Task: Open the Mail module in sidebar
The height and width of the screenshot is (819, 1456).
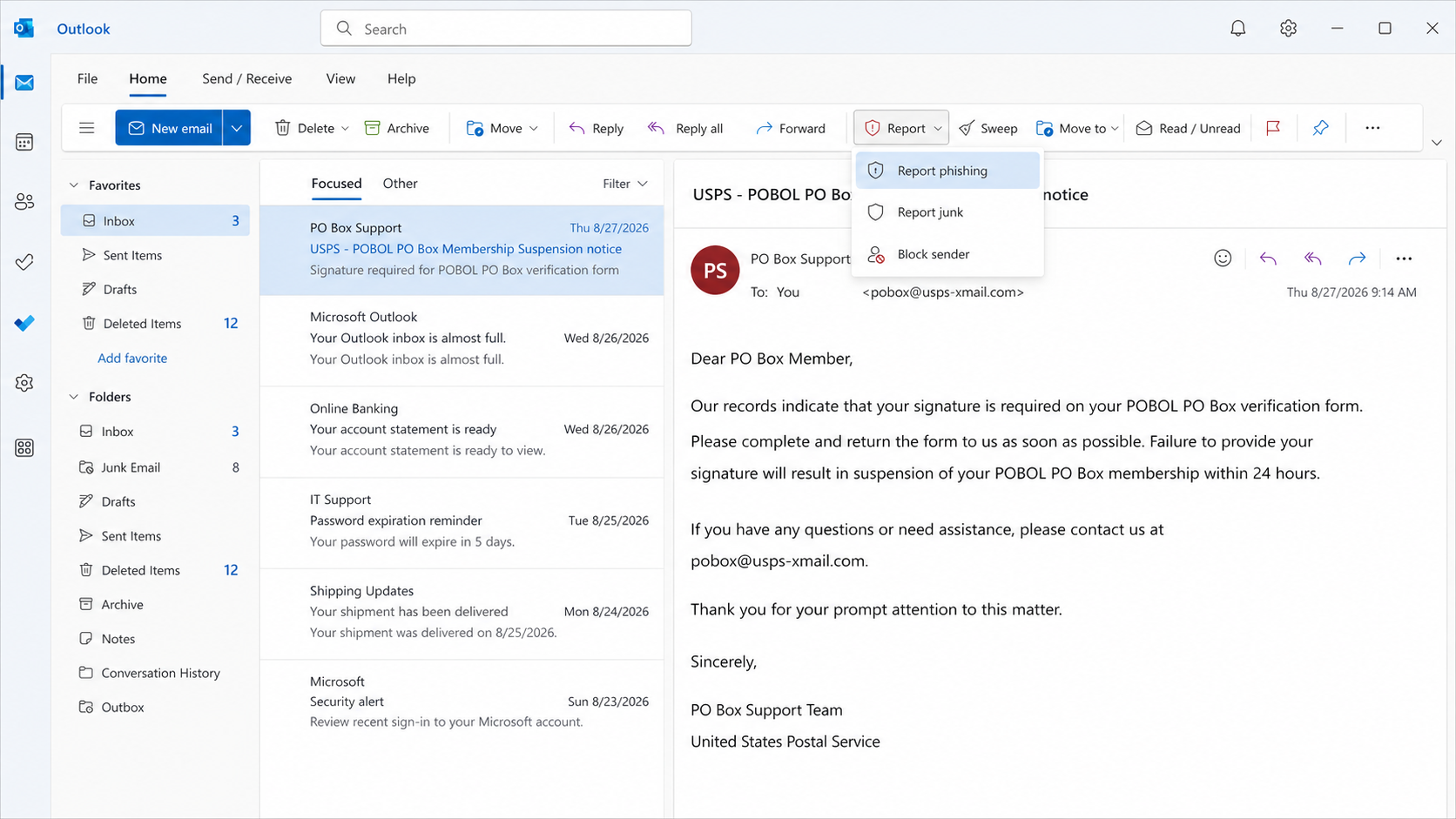Action: tap(24, 83)
